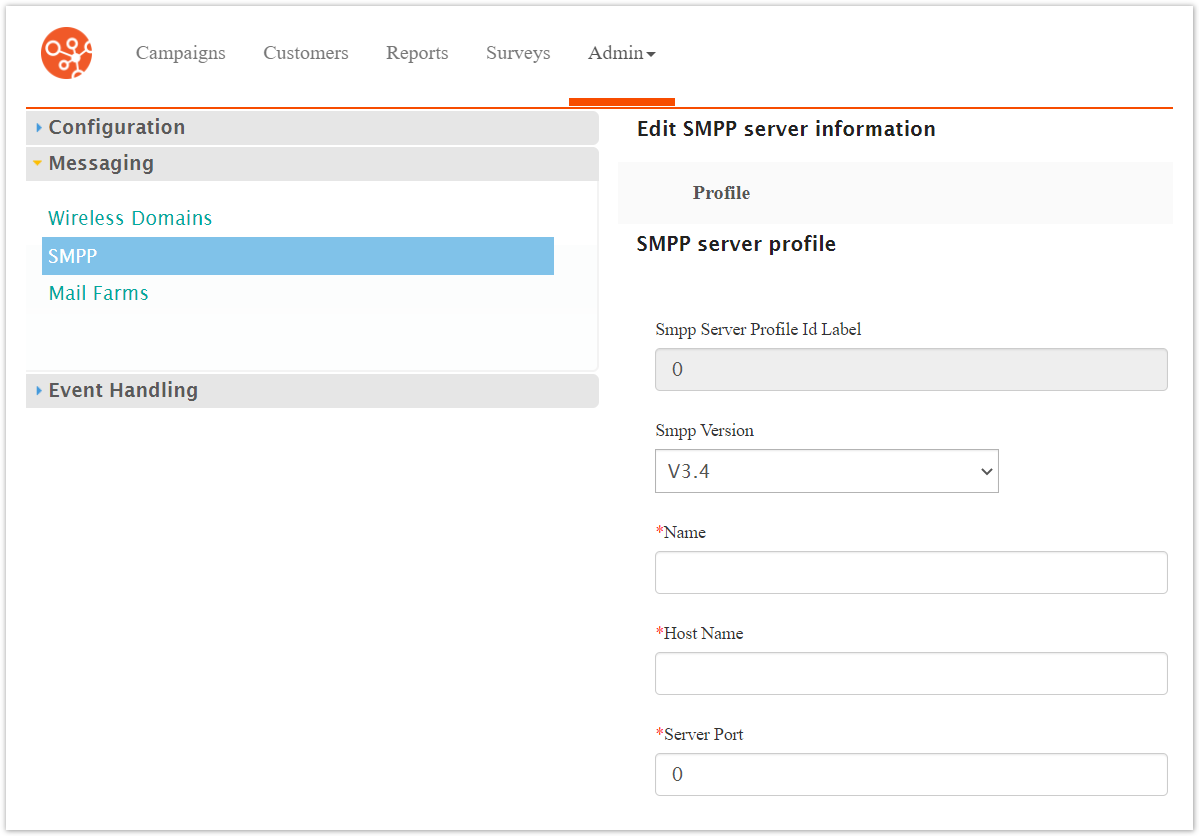Navigate to Surveys
The height and width of the screenshot is (836, 1199).
518,53
